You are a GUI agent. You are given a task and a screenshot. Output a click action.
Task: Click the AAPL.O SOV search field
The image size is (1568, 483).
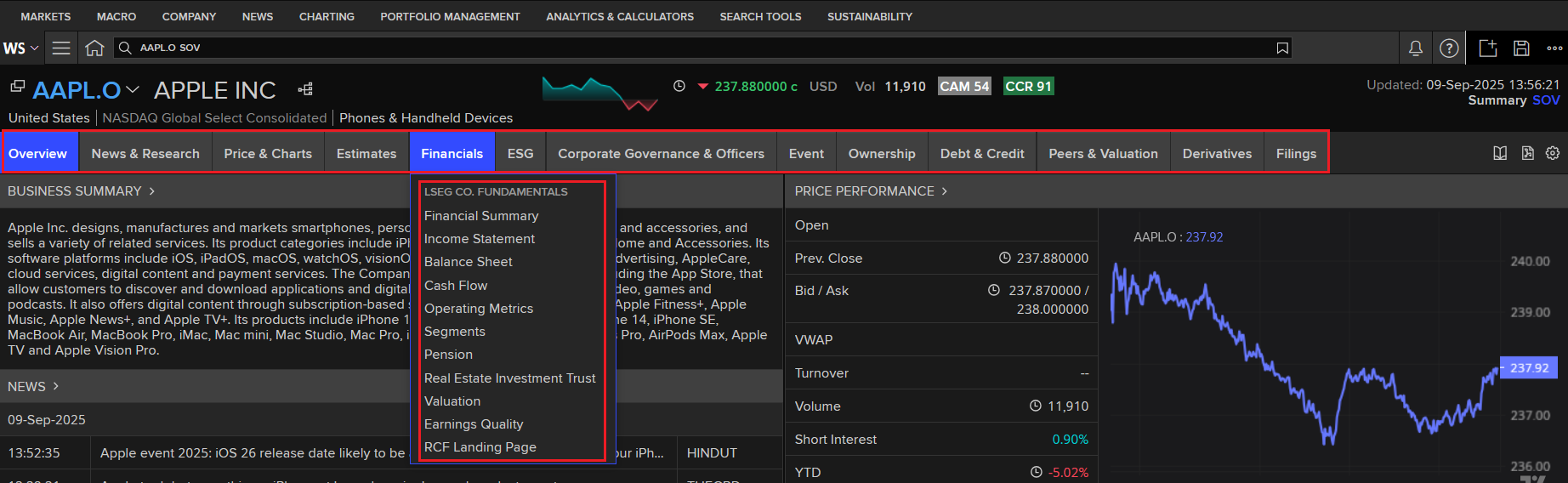click(x=680, y=48)
